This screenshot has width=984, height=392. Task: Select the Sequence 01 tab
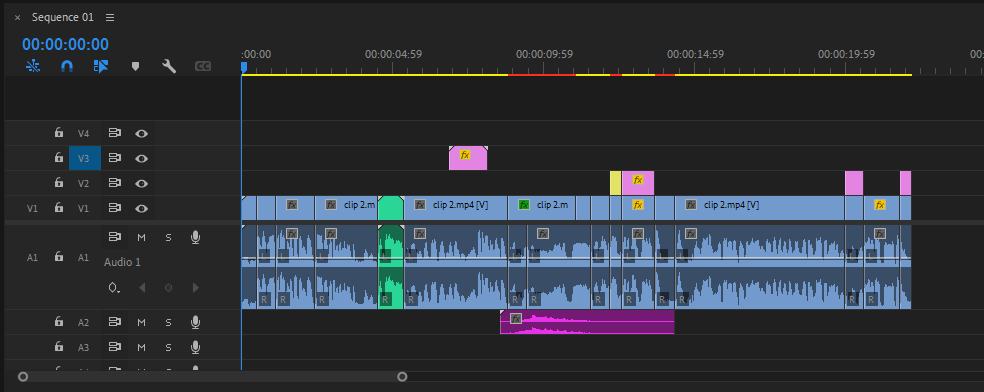62,18
